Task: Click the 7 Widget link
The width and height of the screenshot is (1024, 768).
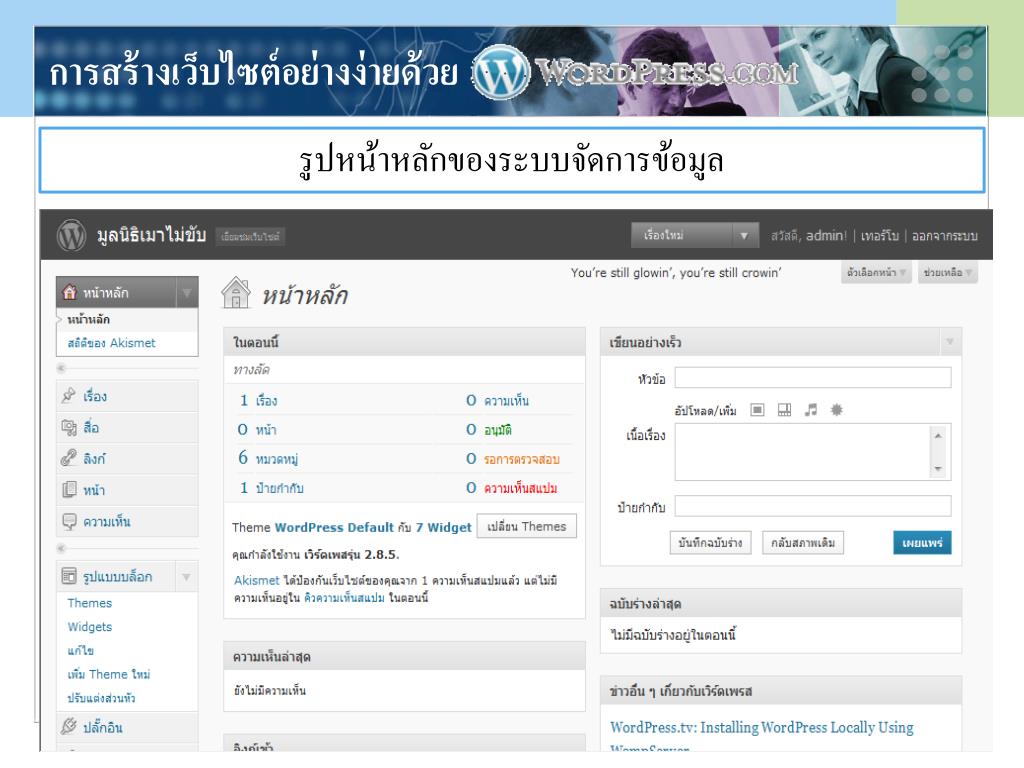Action: point(443,527)
